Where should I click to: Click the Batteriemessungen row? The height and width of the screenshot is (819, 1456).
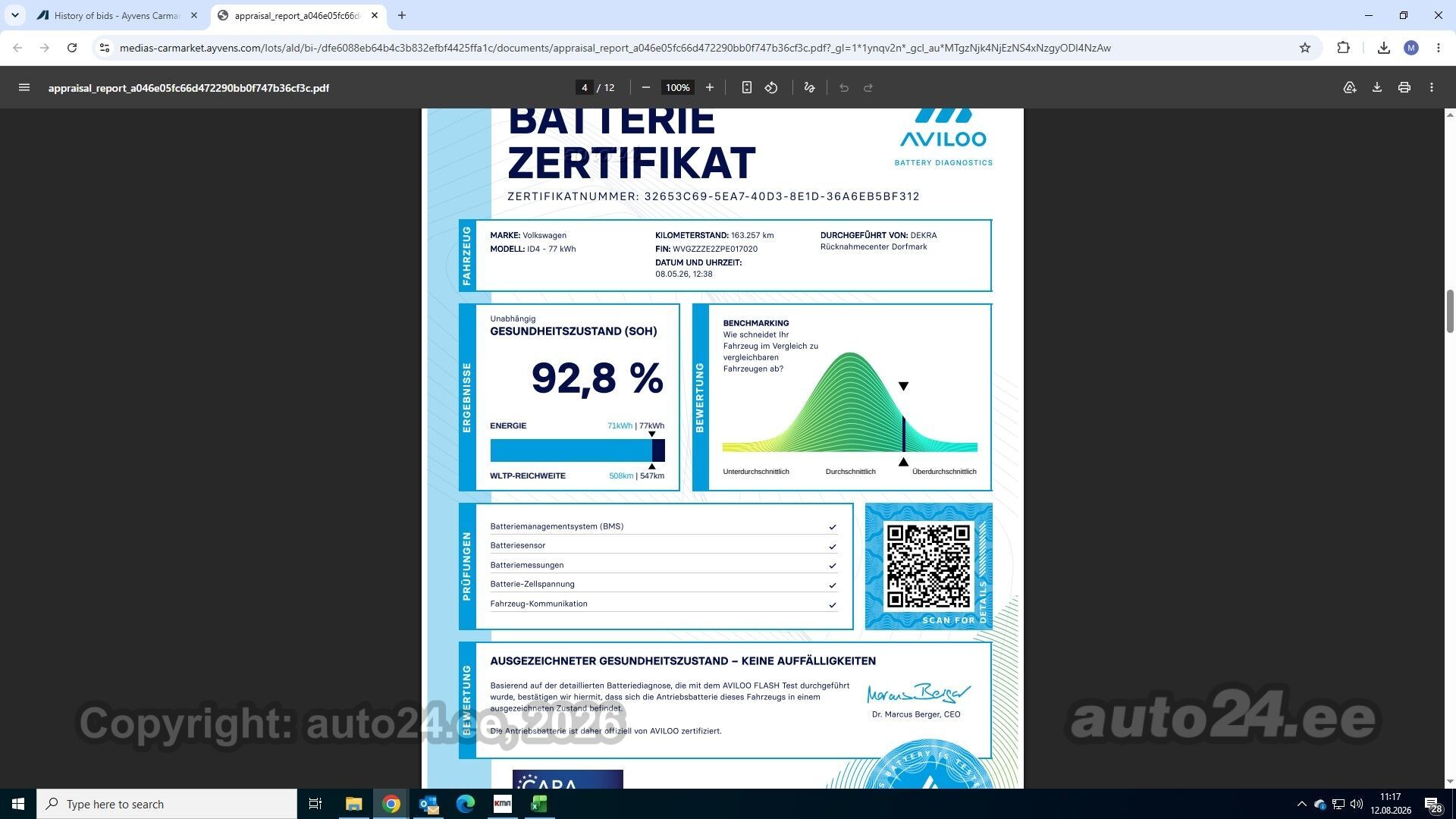664,565
